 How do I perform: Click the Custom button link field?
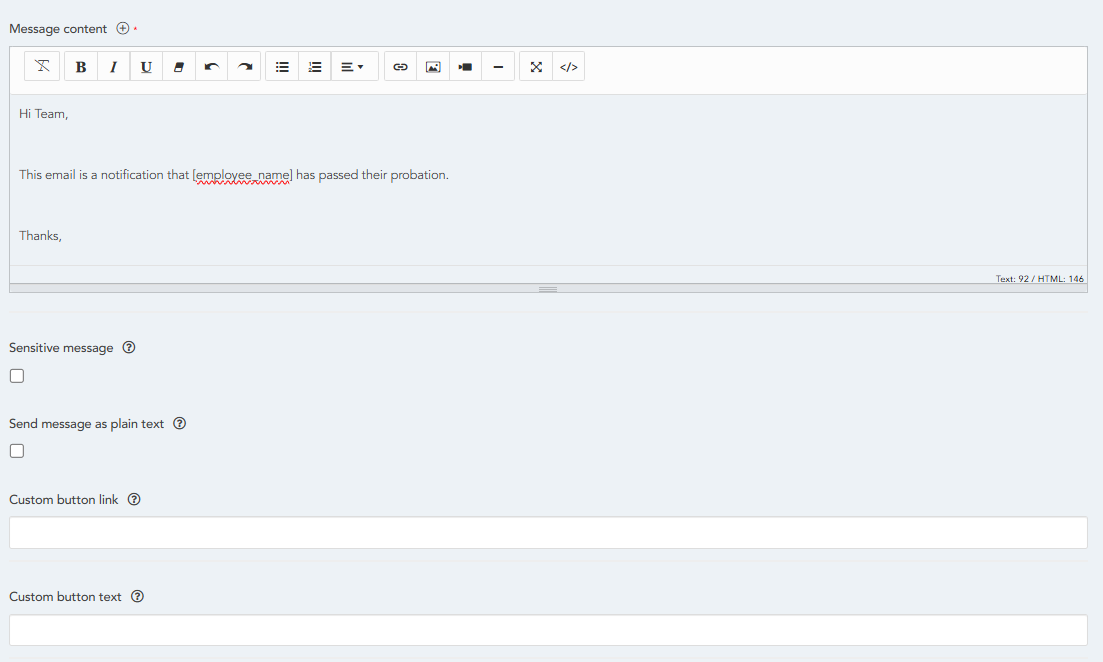coord(548,533)
